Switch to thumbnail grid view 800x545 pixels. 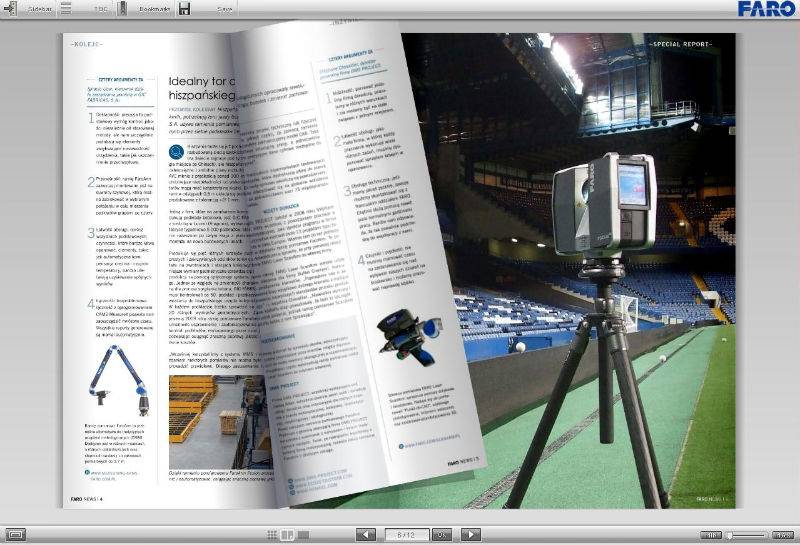(272, 535)
